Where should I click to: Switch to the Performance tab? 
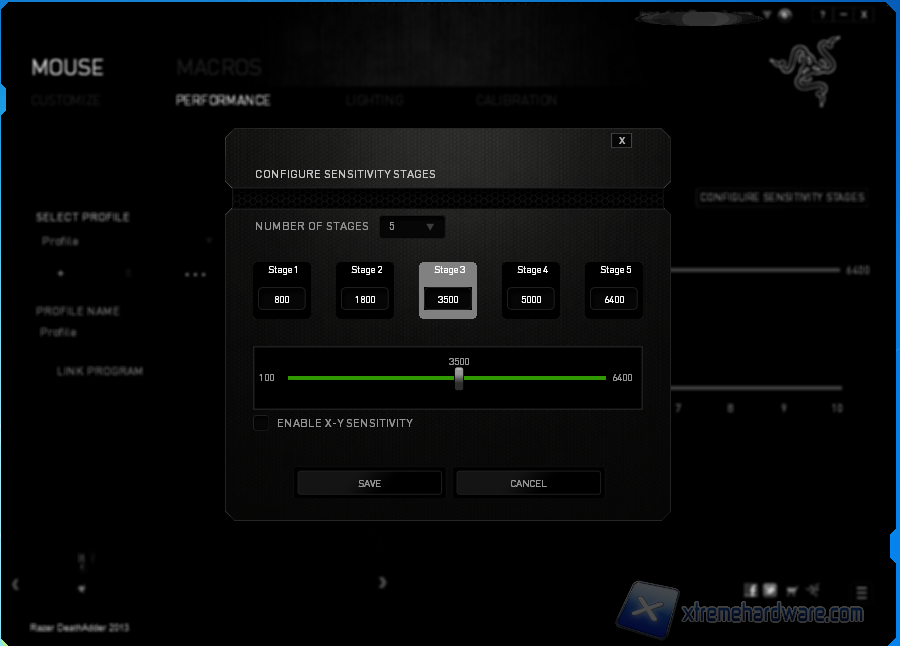click(223, 100)
